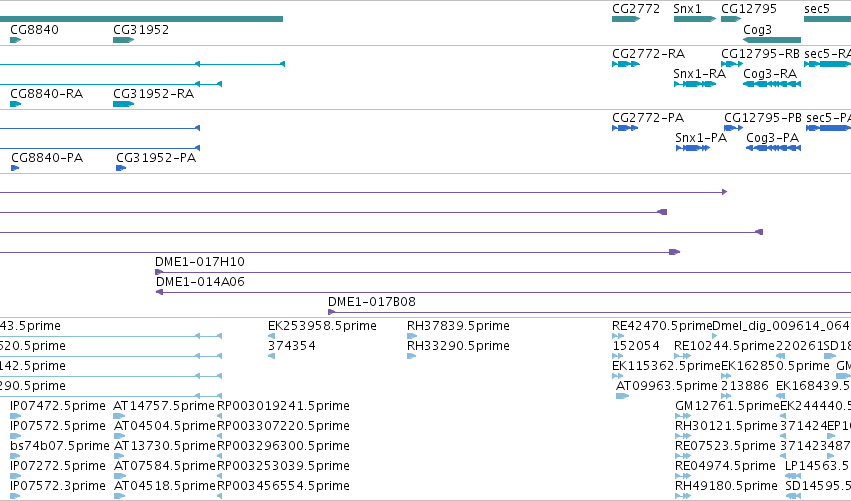Click the CG12795-PB protein label

[x=763, y=118]
